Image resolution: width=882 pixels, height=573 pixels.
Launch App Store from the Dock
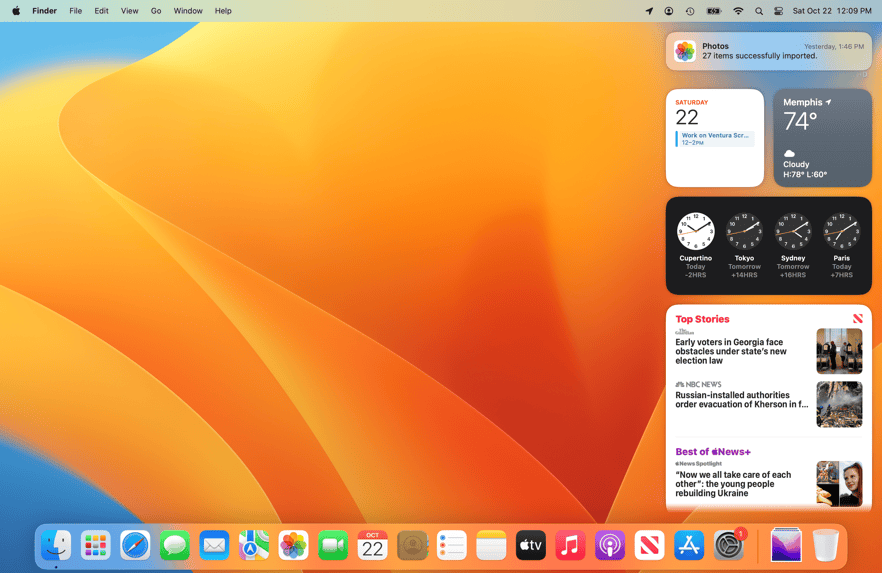689,545
